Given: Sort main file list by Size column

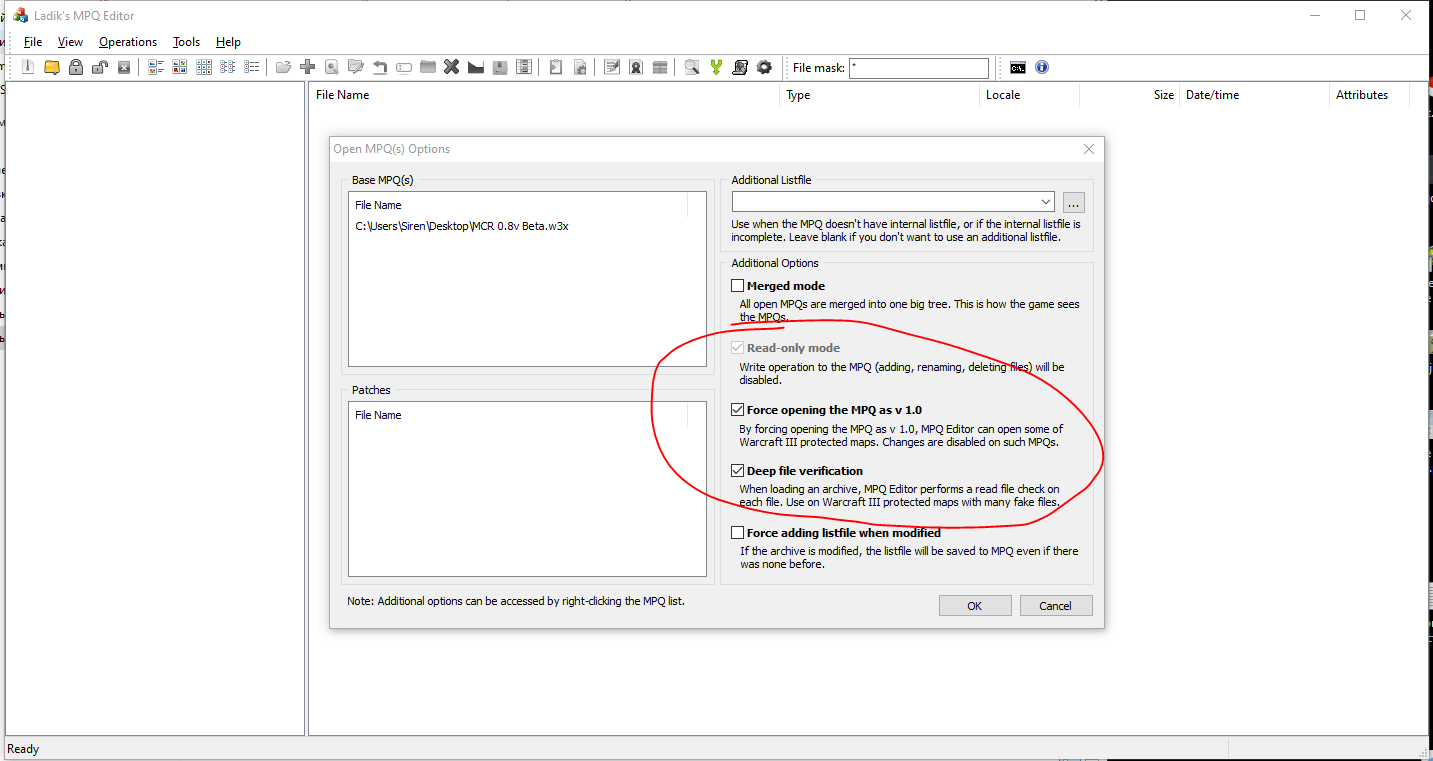Looking at the screenshot, I should [x=1130, y=95].
